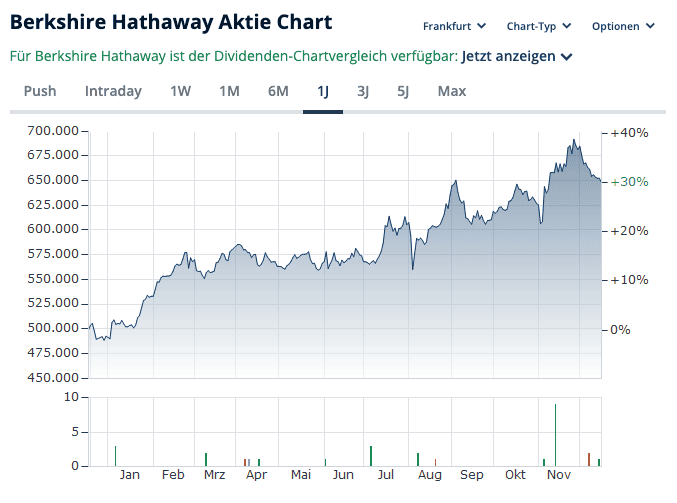
Task: Click the volume axis label '5'
Action: tap(75, 432)
